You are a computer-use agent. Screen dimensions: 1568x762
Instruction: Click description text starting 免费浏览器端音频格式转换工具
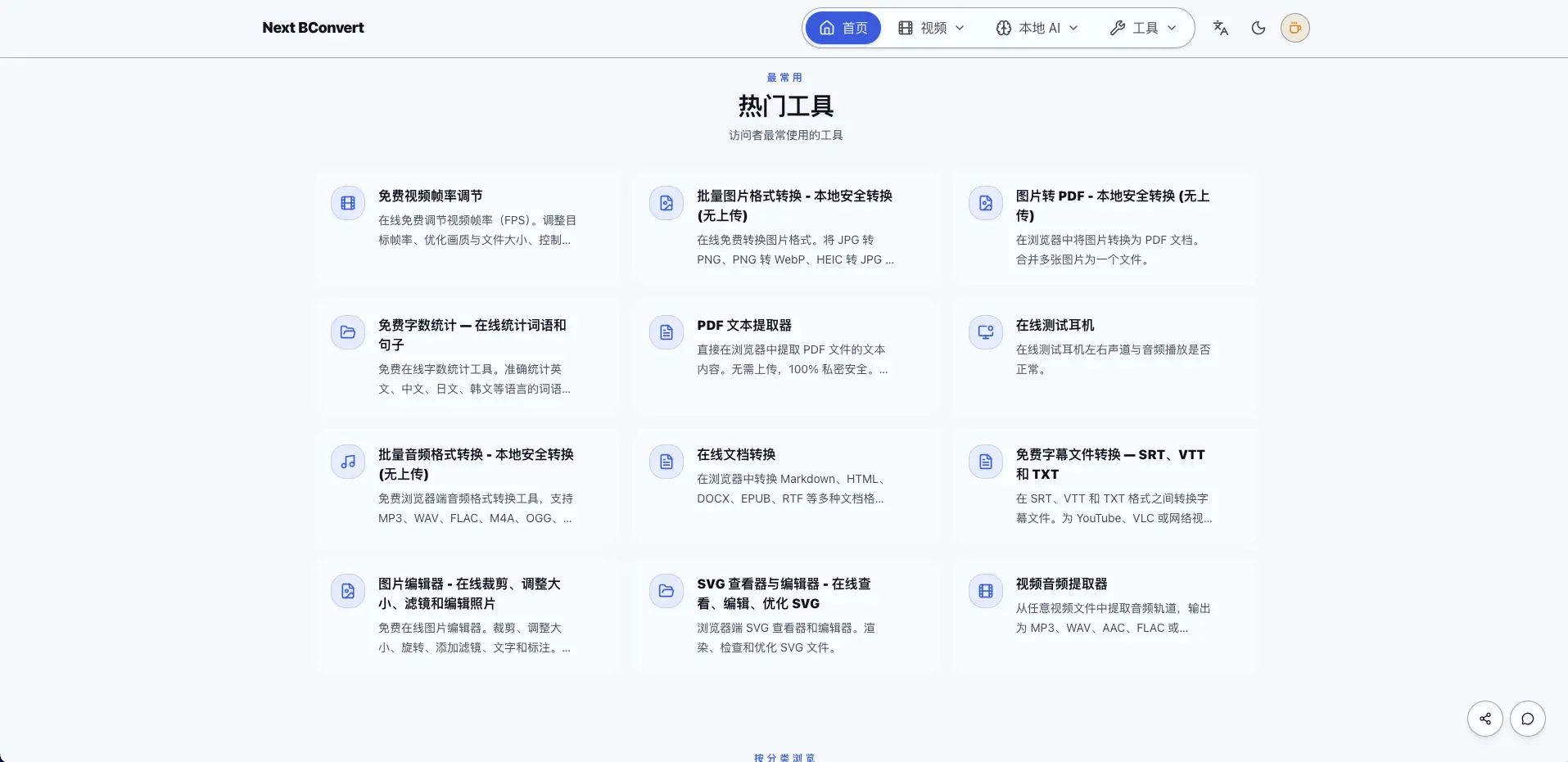coord(476,508)
